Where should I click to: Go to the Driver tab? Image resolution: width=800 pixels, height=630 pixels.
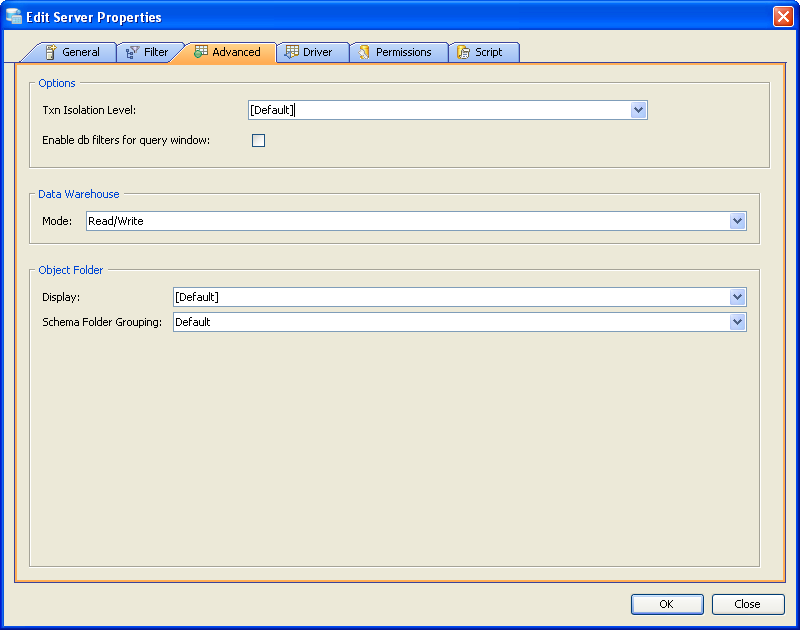click(313, 52)
